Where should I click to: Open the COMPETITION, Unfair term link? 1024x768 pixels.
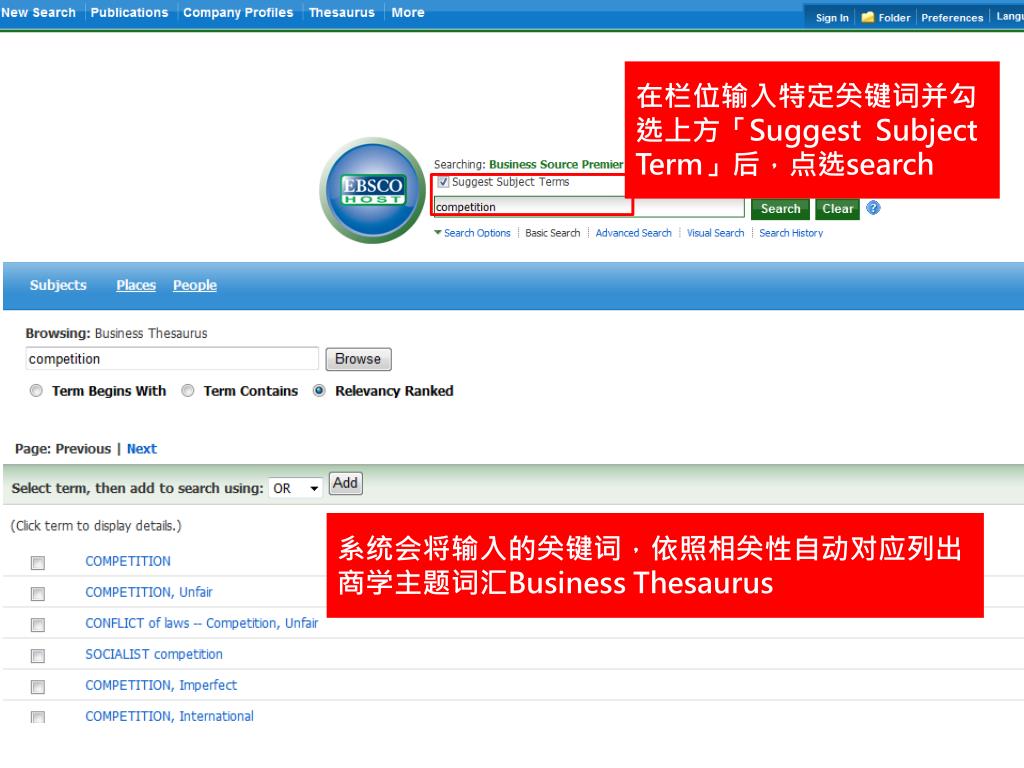point(149,592)
